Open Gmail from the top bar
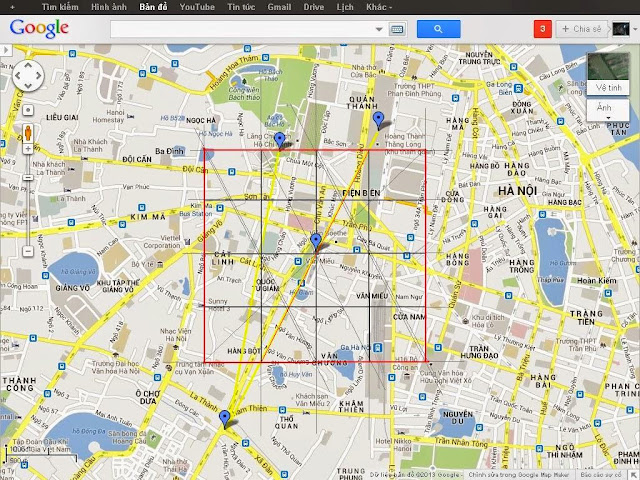Image resolution: width=640 pixels, height=480 pixels. click(x=279, y=7)
